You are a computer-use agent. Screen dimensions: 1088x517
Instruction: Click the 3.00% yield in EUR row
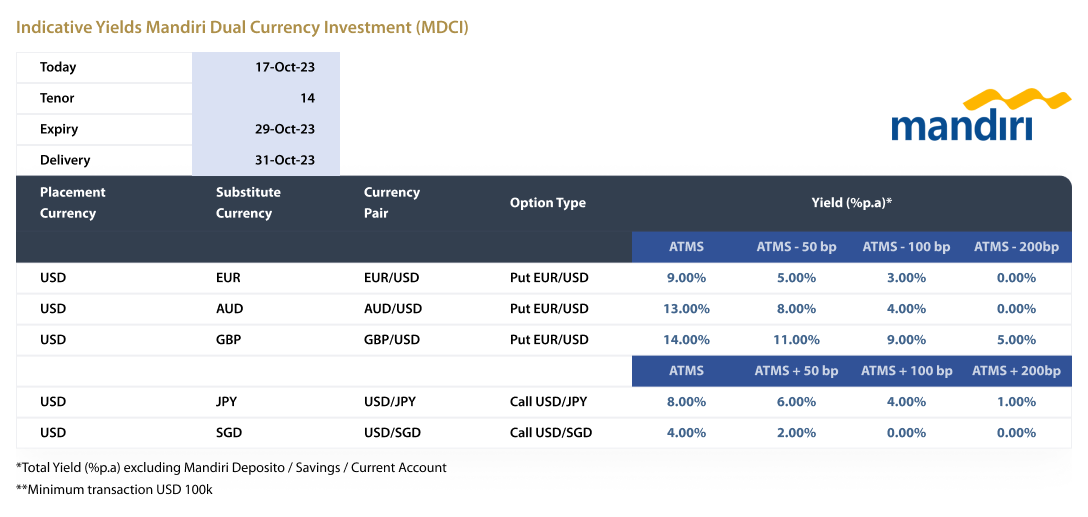(907, 278)
